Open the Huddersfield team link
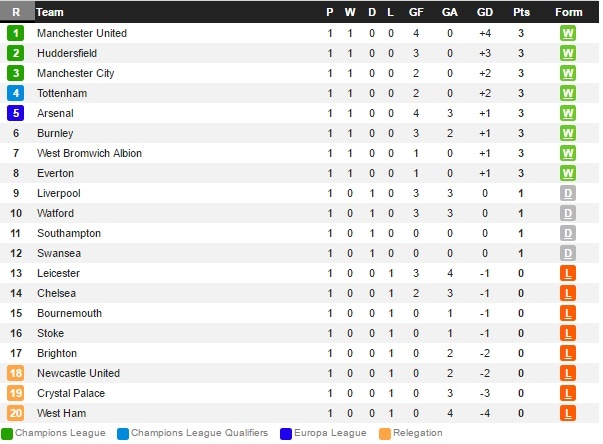 click(x=67, y=53)
